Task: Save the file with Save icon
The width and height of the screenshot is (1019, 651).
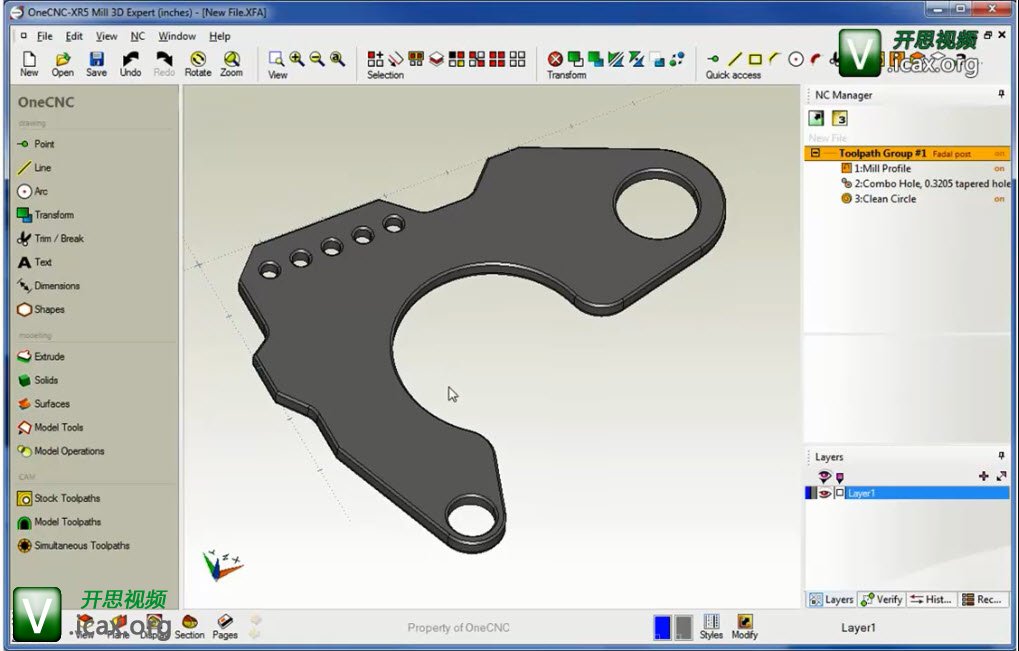Action: click(96, 64)
